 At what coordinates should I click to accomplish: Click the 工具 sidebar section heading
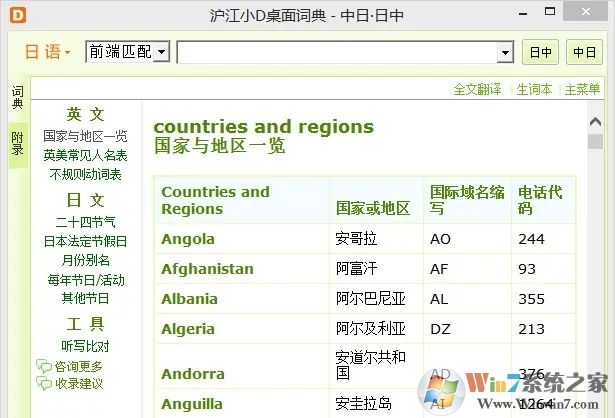86,324
